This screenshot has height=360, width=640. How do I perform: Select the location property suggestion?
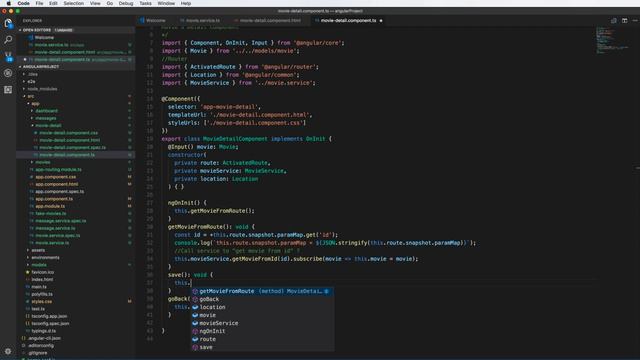click(263, 307)
